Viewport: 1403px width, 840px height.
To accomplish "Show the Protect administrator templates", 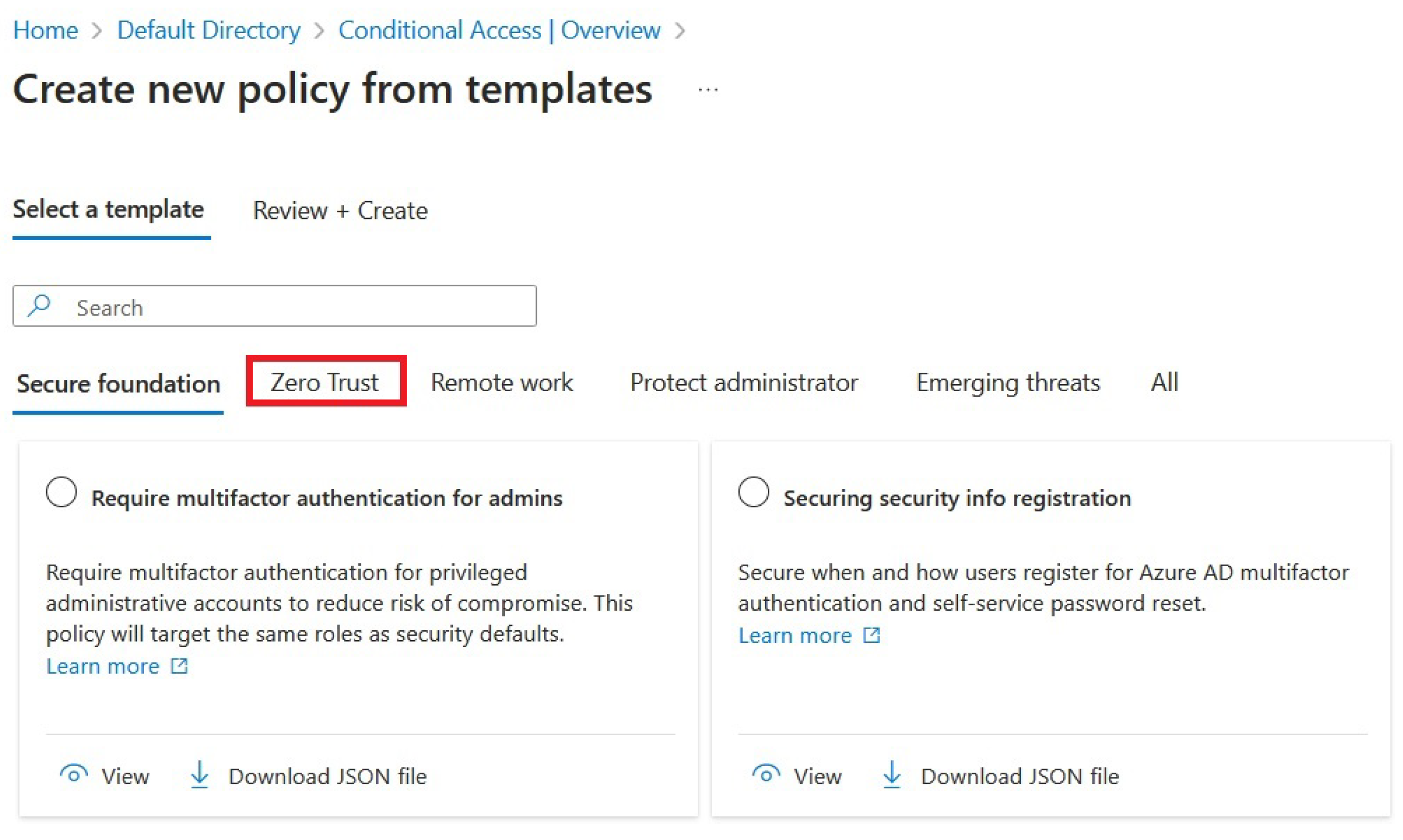I will click(744, 382).
